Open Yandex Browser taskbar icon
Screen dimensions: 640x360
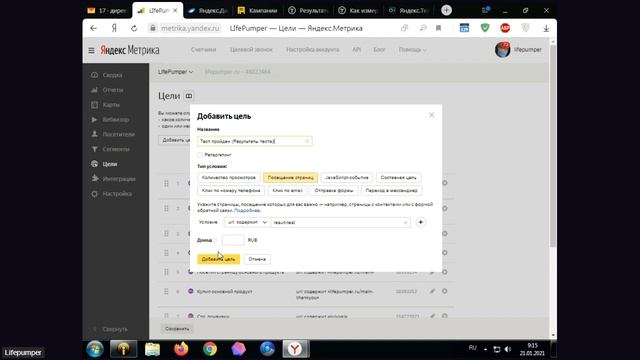[295, 349]
